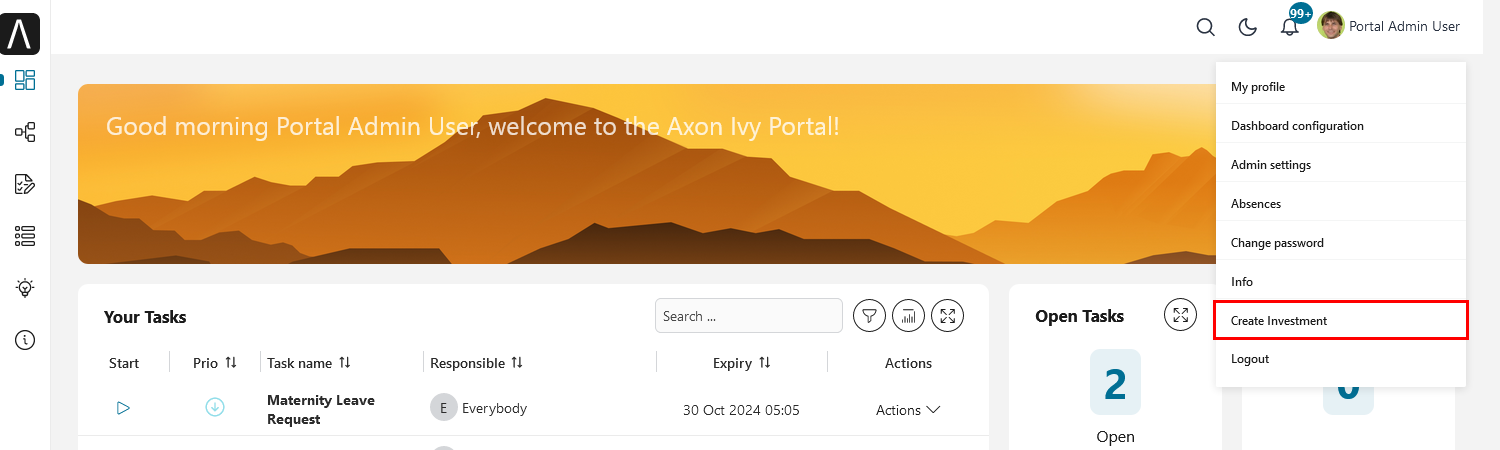This screenshot has height=450, width=1500.
Task: Expand Your Tasks widget to fullscreen
Action: click(x=947, y=316)
